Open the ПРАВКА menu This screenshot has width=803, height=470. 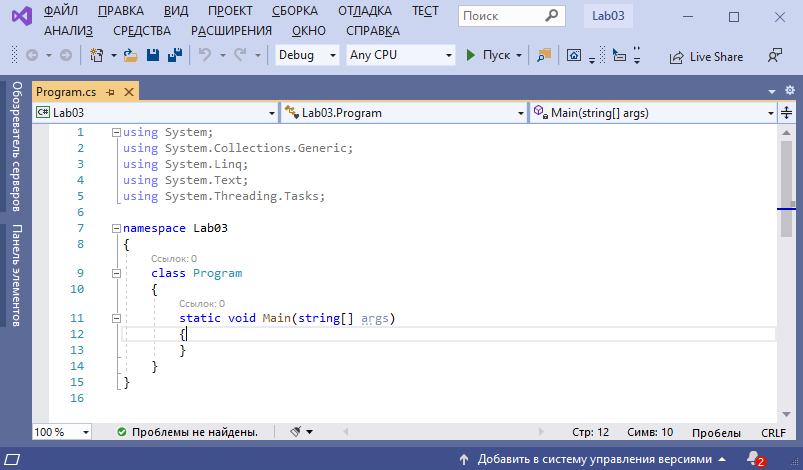tap(121, 11)
